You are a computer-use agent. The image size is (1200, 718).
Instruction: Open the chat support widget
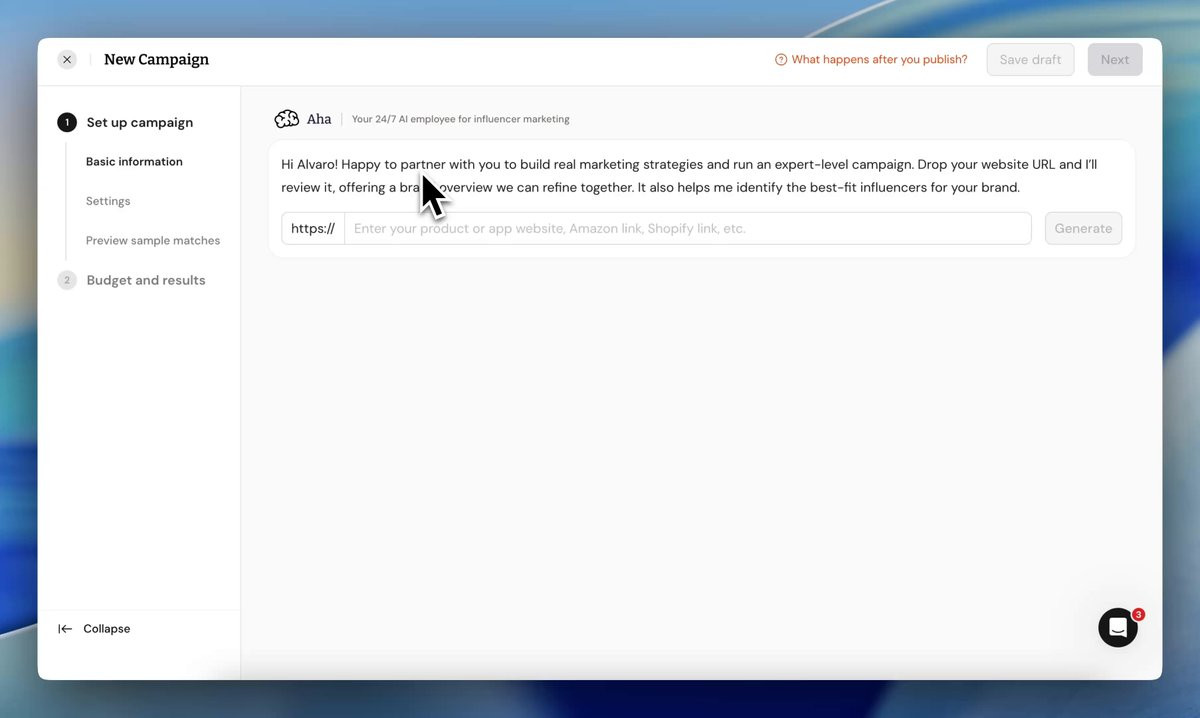1118,628
